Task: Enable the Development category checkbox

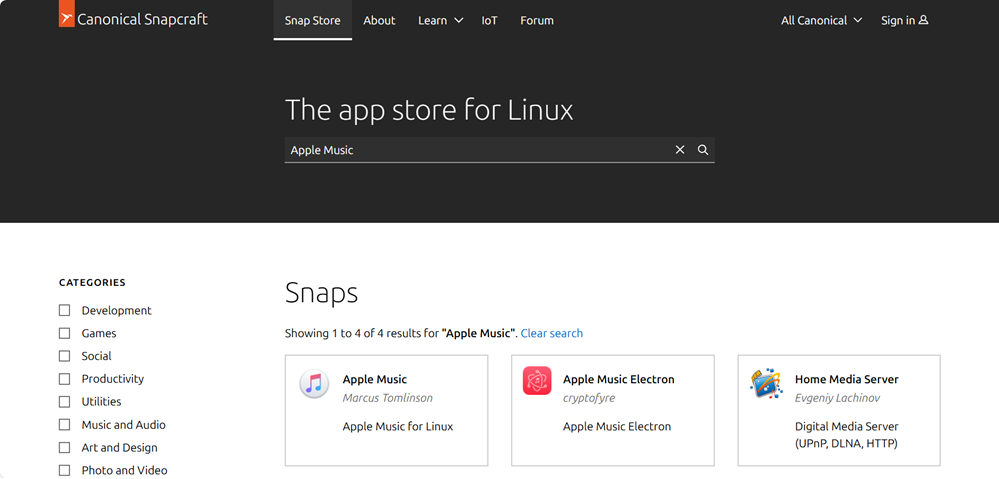Action: click(x=65, y=311)
